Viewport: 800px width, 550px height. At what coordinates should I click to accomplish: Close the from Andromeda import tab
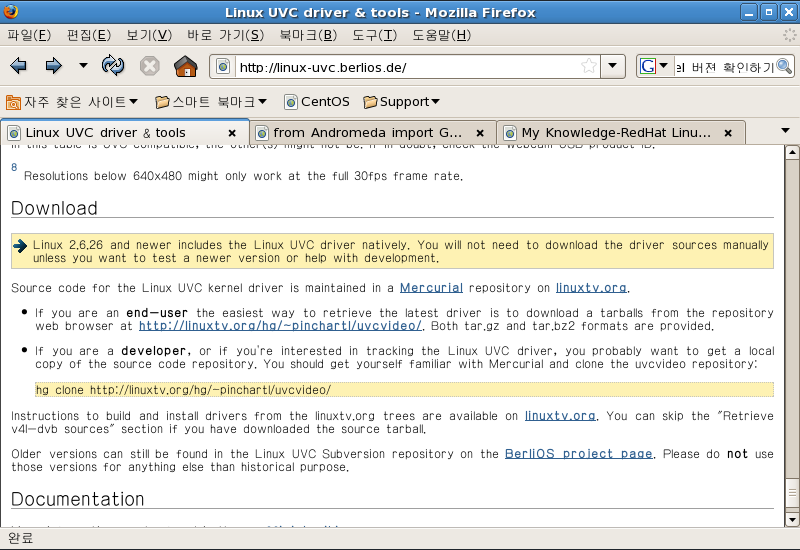click(480, 133)
